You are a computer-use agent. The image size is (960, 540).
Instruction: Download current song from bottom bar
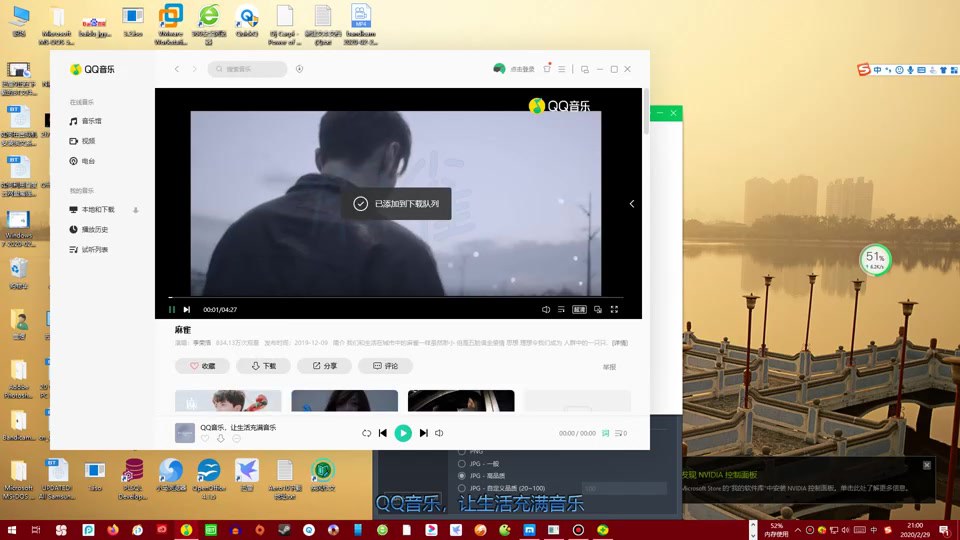220,438
